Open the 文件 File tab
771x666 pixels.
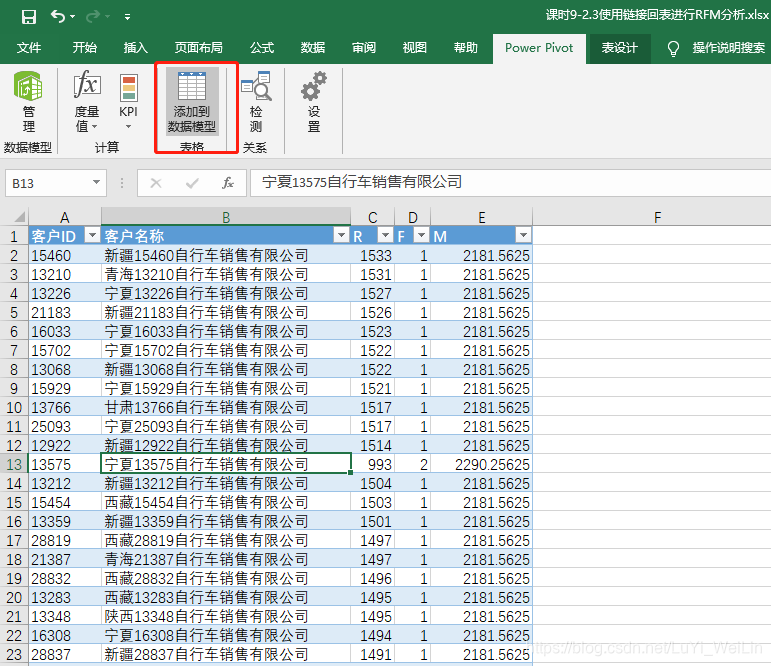point(29,48)
